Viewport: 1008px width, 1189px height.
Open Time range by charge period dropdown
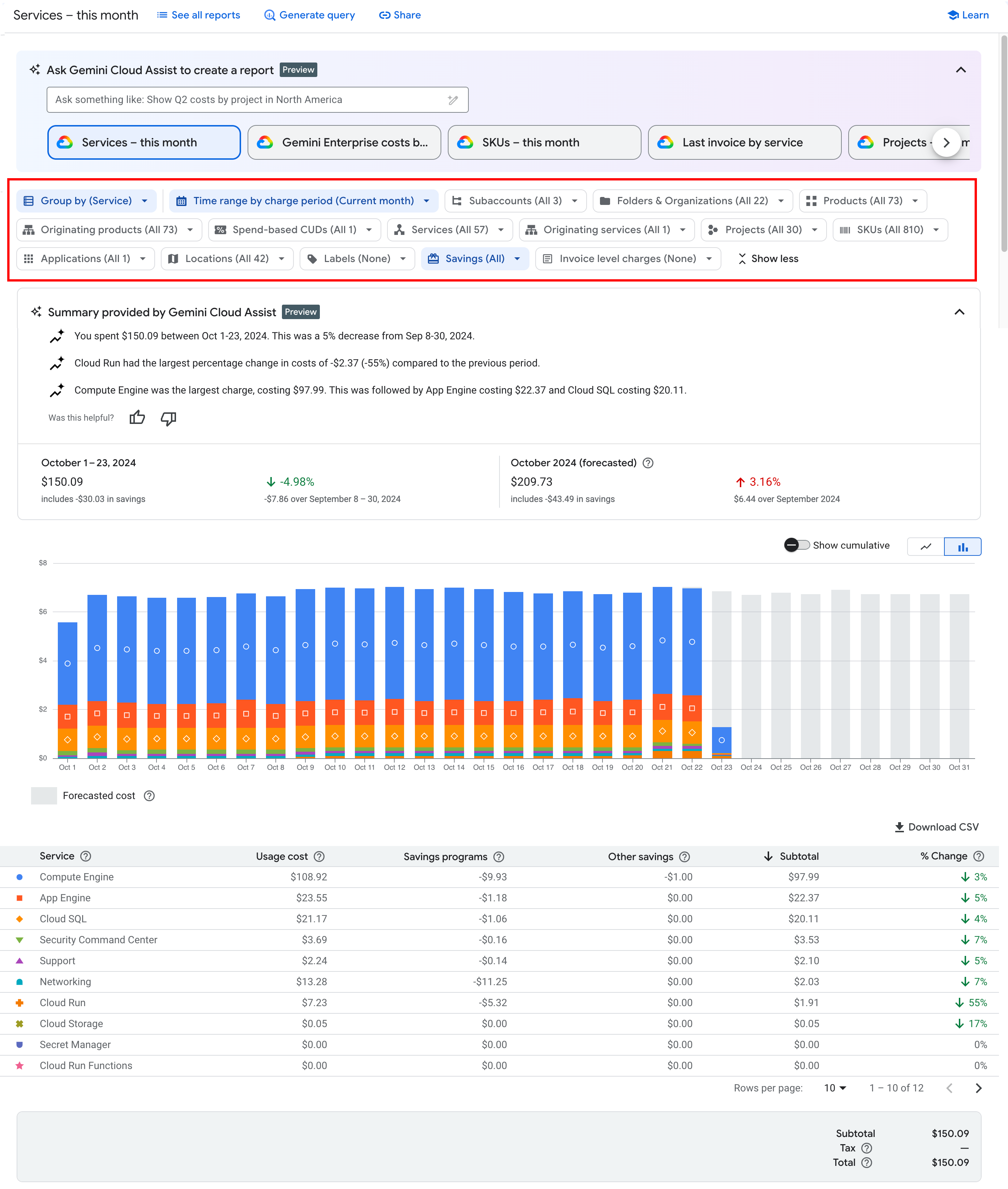[x=304, y=201]
